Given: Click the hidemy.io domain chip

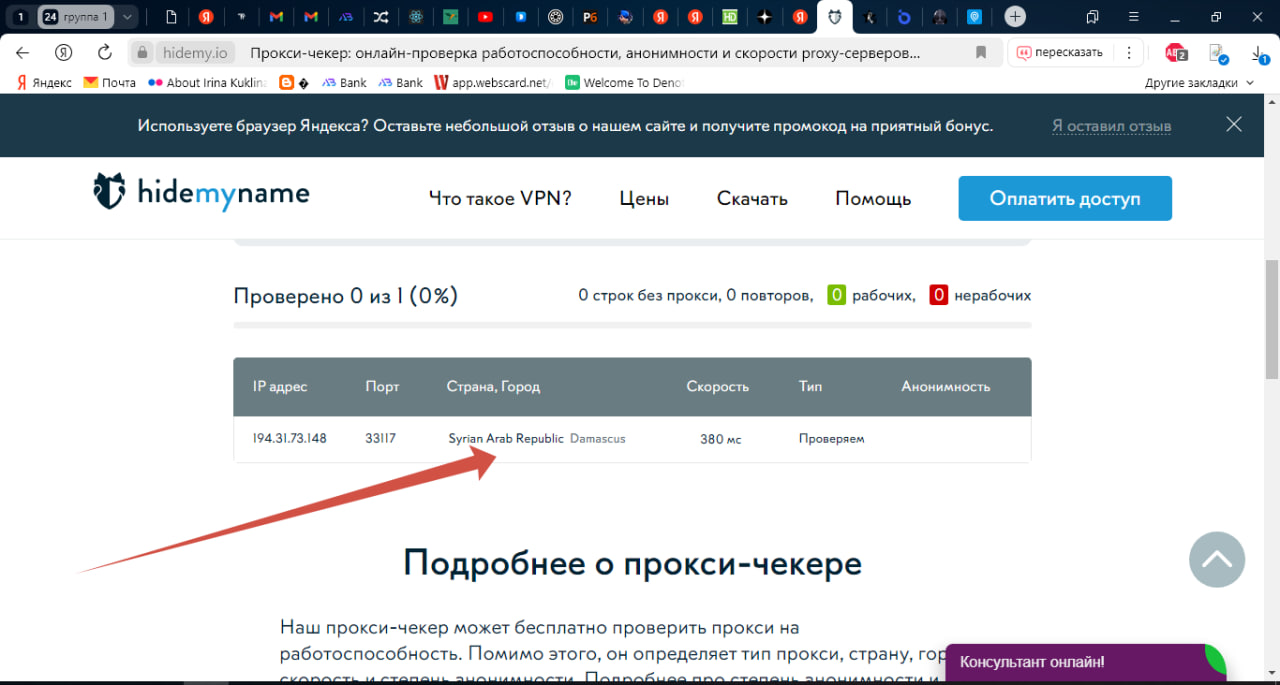Looking at the screenshot, I should tap(195, 53).
